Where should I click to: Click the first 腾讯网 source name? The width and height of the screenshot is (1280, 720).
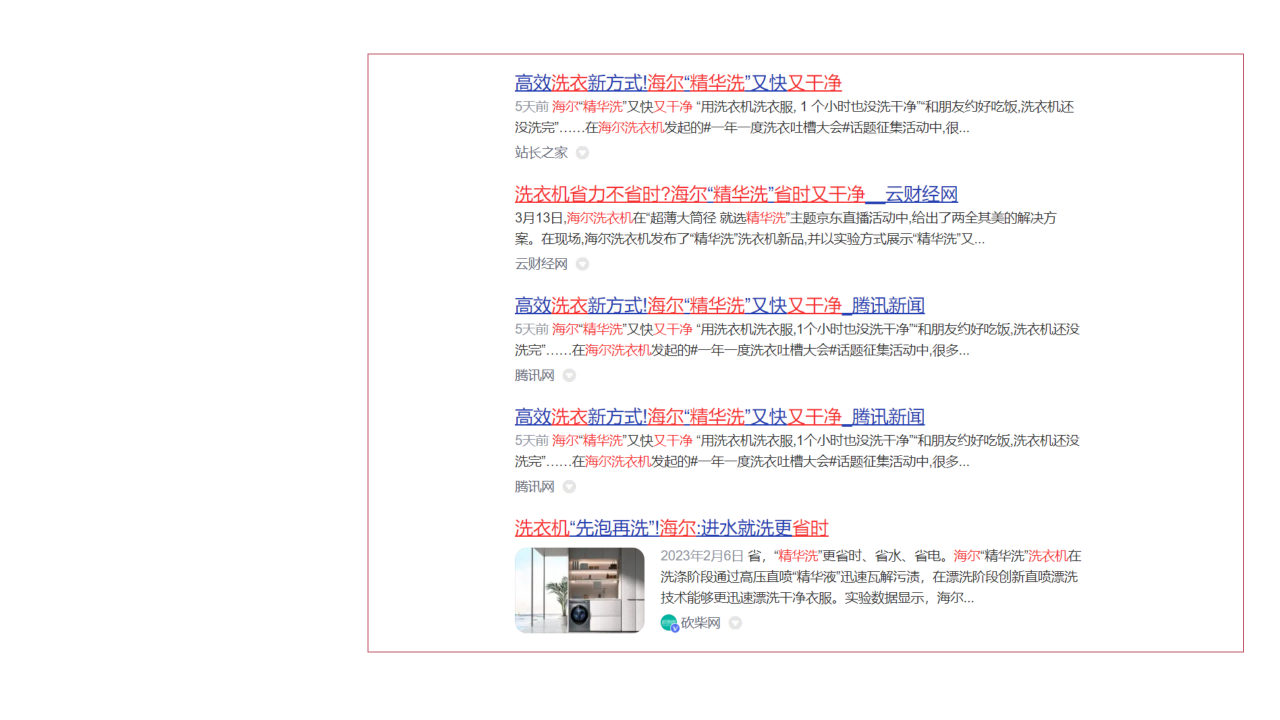click(535, 374)
